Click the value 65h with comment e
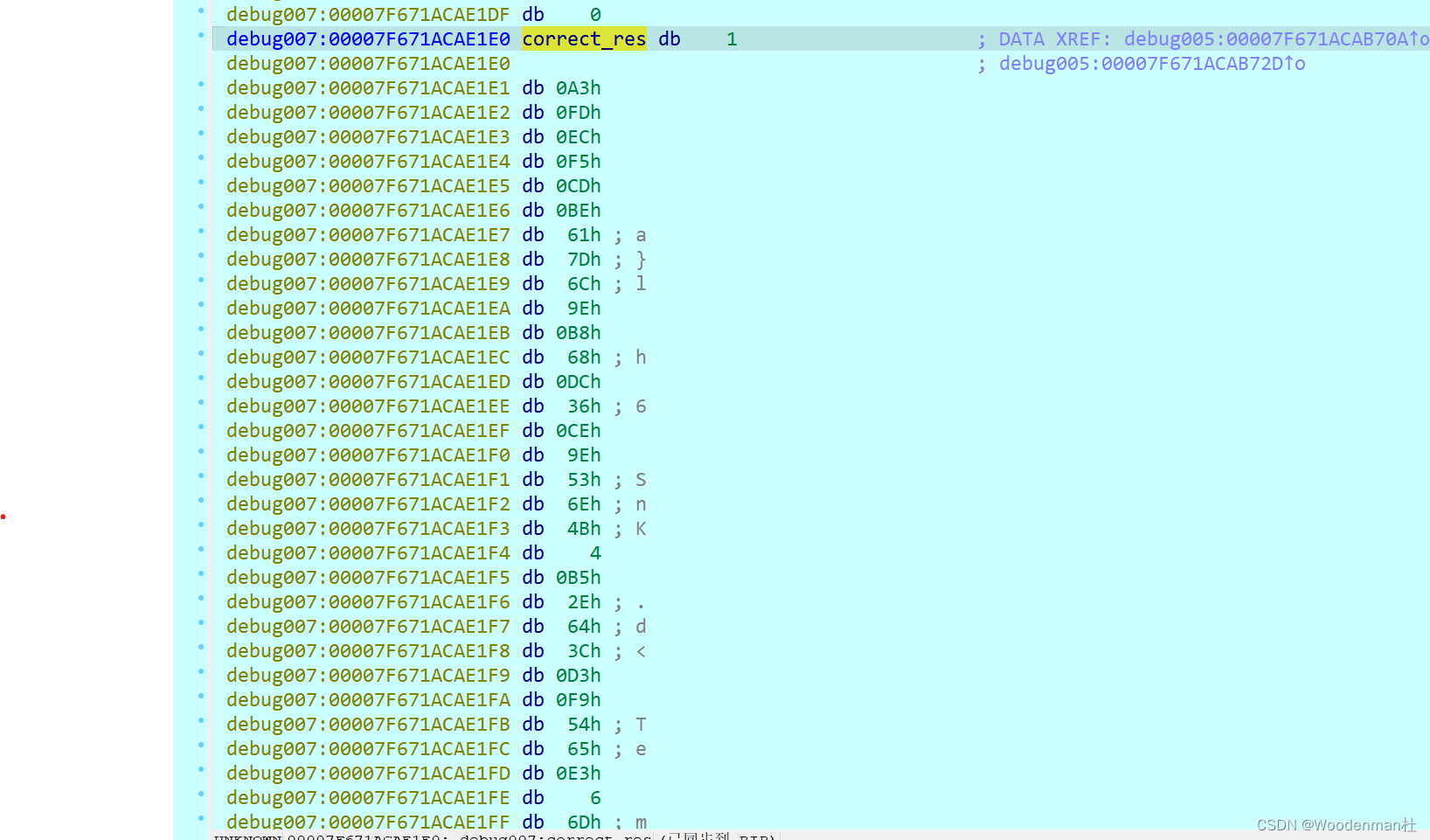 pos(584,749)
